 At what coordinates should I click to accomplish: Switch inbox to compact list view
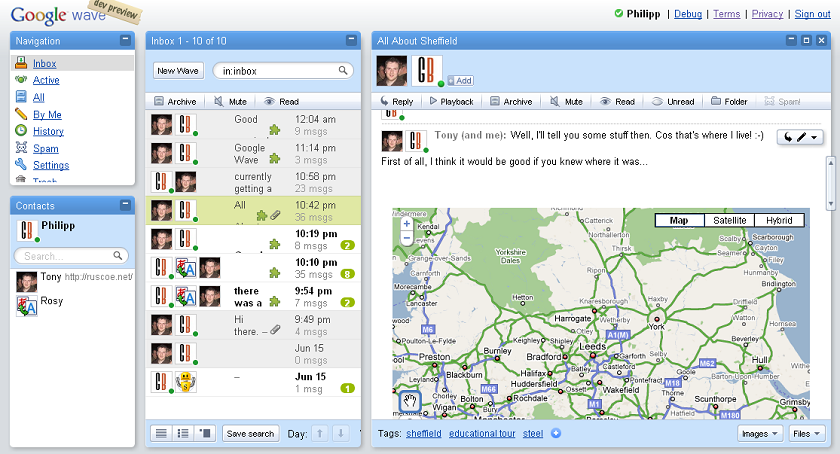click(x=161, y=433)
